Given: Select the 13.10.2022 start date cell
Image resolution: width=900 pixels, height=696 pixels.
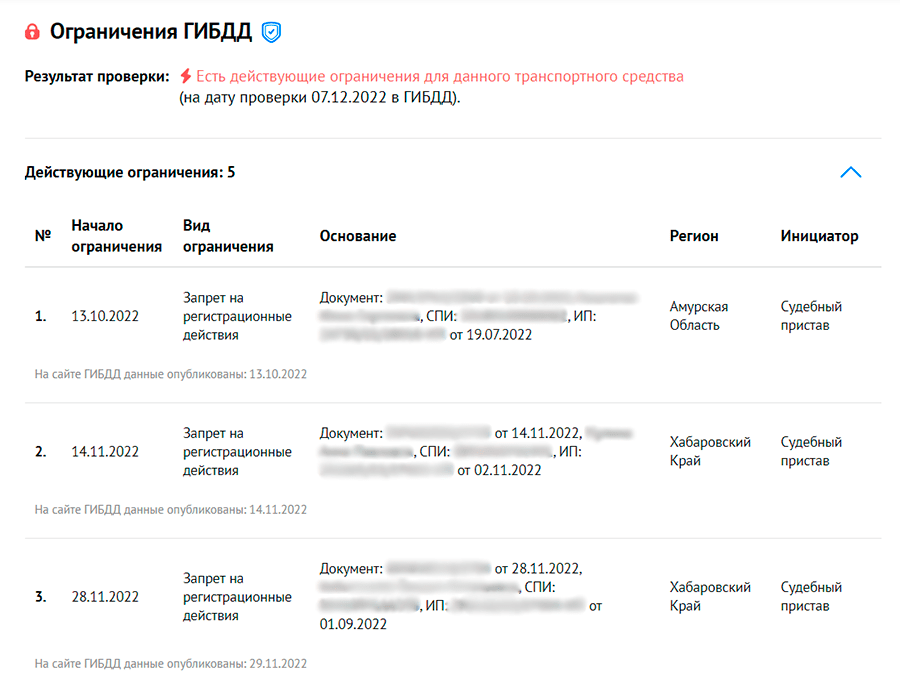Looking at the screenshot, I should tap(105, 316).
